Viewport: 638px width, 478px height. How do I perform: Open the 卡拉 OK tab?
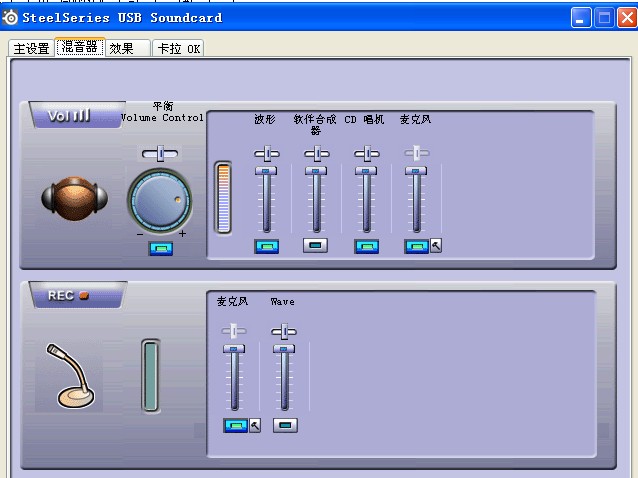click(179, 48)
